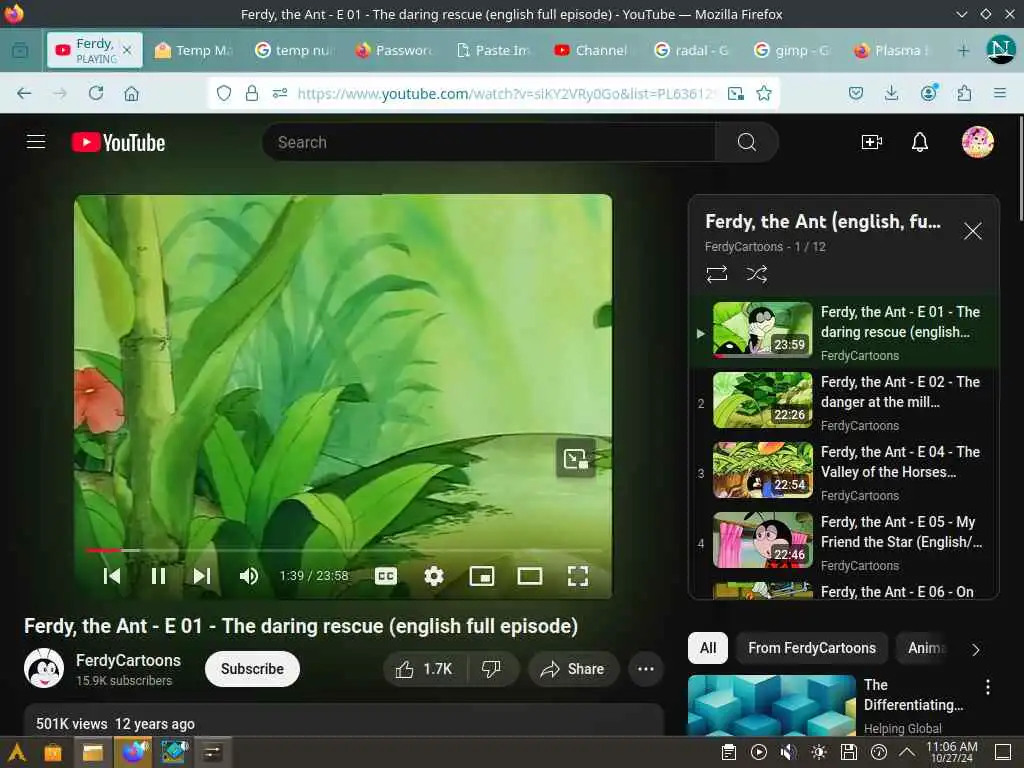Dislike the video
This screenshot has height=768, width=1024.
491,669
